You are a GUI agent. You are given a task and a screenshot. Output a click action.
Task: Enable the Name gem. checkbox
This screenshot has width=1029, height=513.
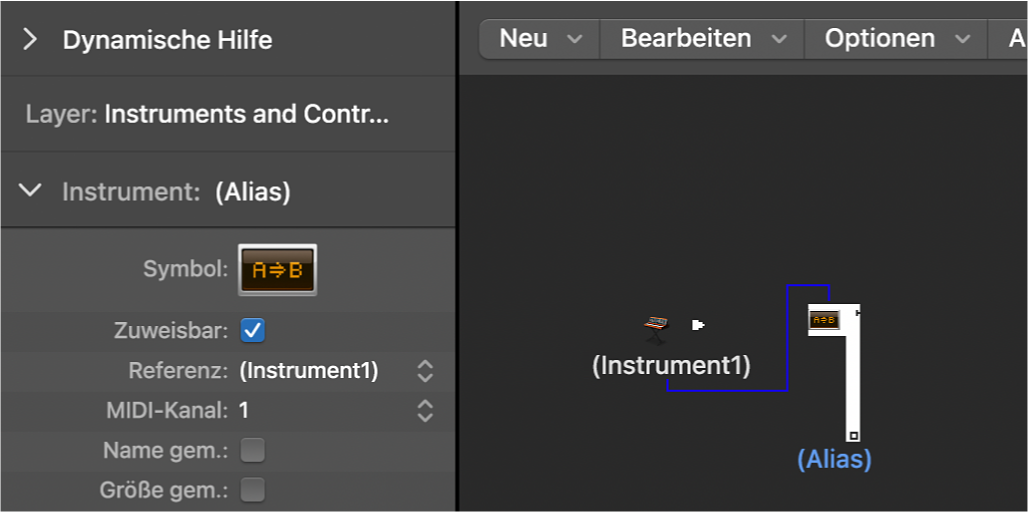pos(253,450)
